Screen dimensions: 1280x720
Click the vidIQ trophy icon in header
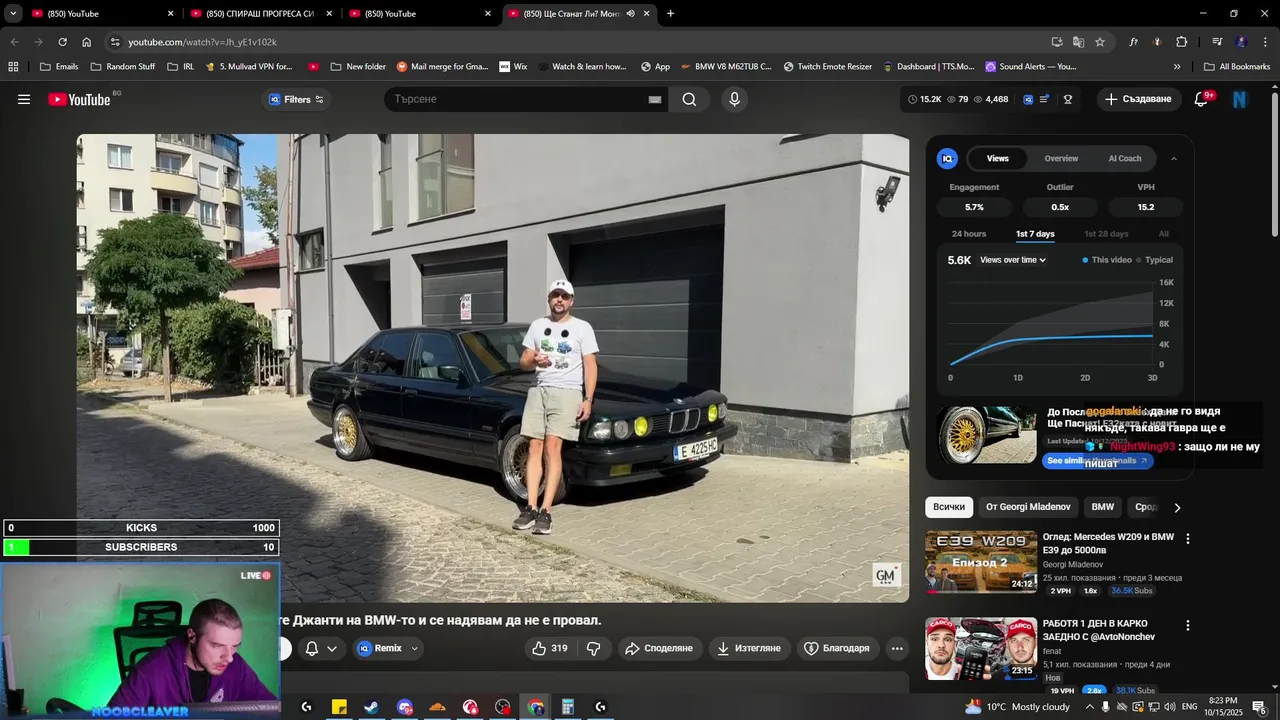tap(1068, 99)
